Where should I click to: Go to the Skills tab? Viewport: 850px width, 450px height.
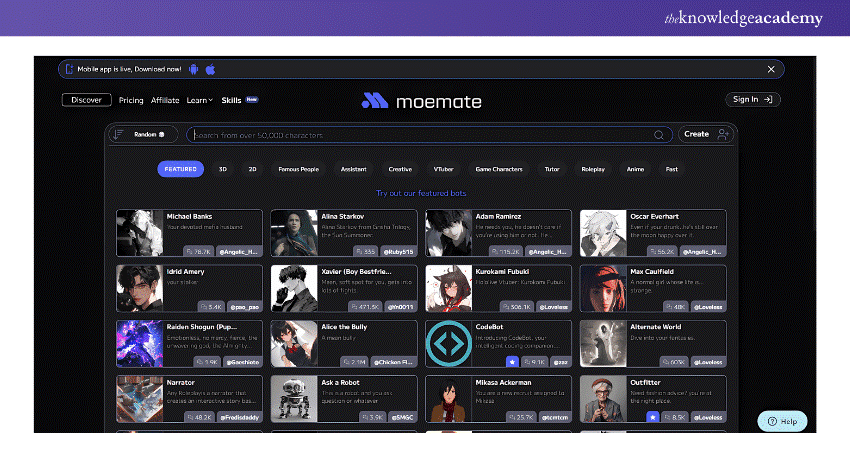231,100
